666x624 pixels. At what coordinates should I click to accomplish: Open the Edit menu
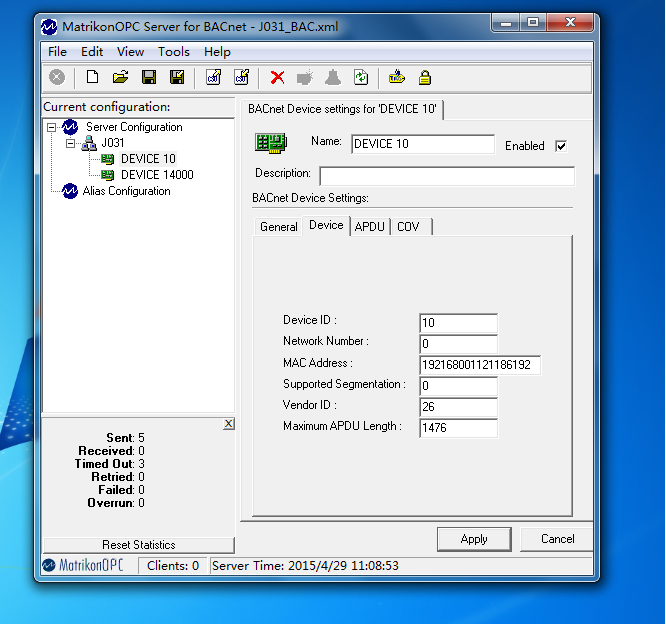click(x=92, y=52)
